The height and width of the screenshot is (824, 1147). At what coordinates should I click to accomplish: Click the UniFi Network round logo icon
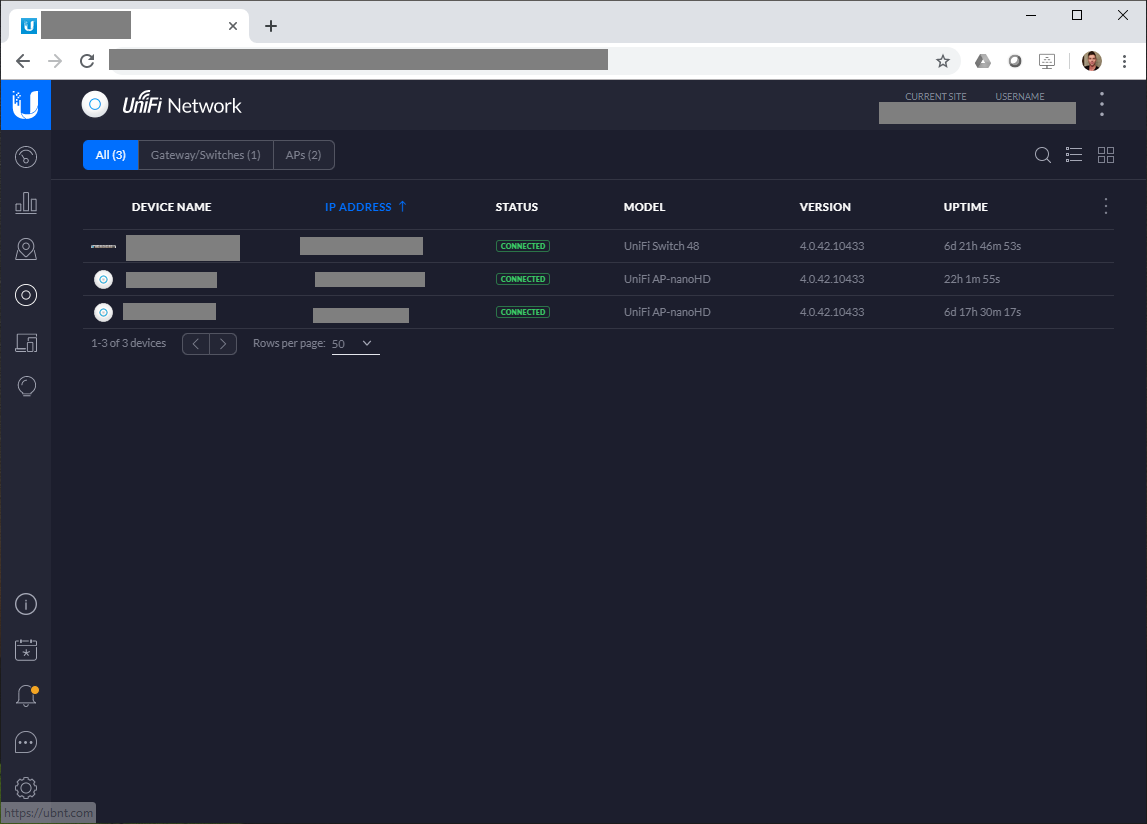[95, 105]
